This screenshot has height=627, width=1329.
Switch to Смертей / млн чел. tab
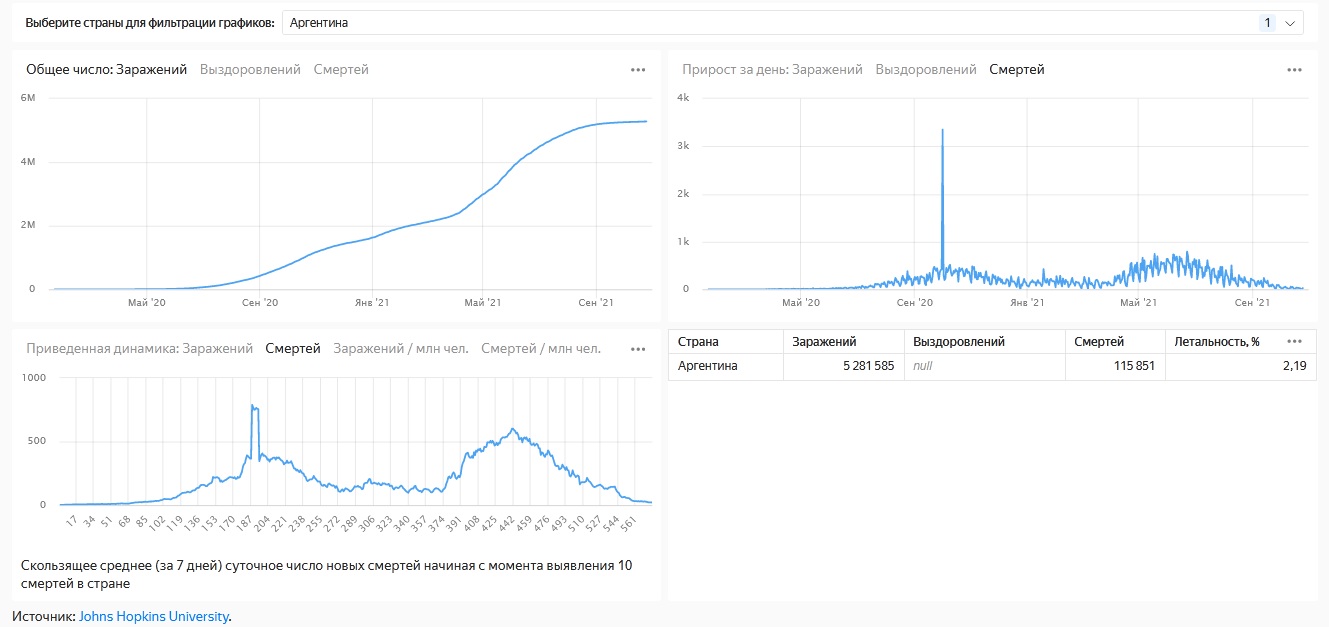pyautogui.click(x=541, y=349)
